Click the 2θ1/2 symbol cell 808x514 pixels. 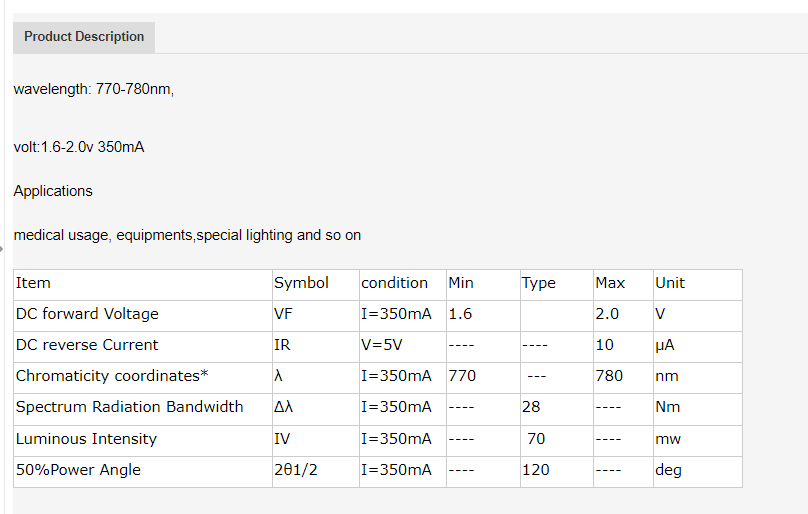click(x=316, y=472)
